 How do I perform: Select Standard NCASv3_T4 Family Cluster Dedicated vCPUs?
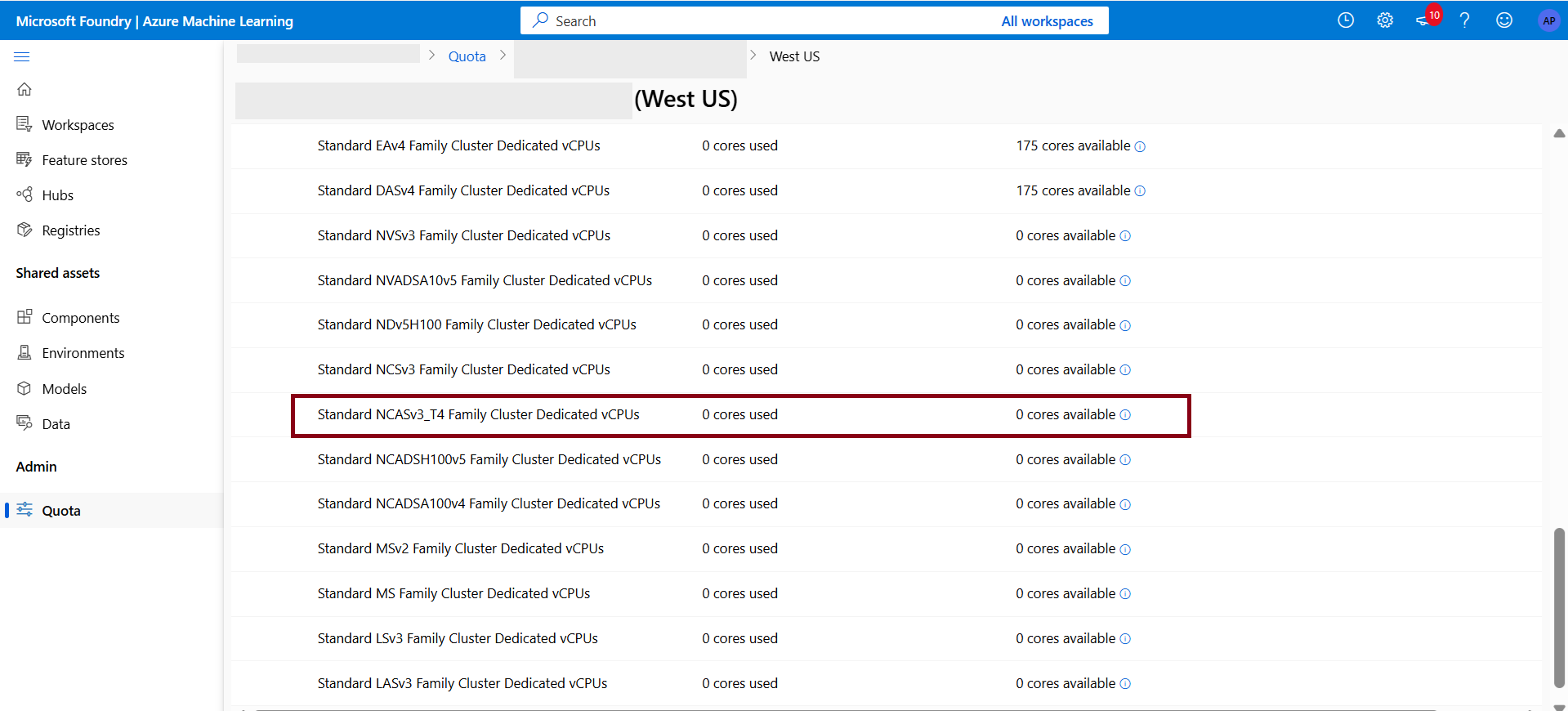(x=478, y=414)
